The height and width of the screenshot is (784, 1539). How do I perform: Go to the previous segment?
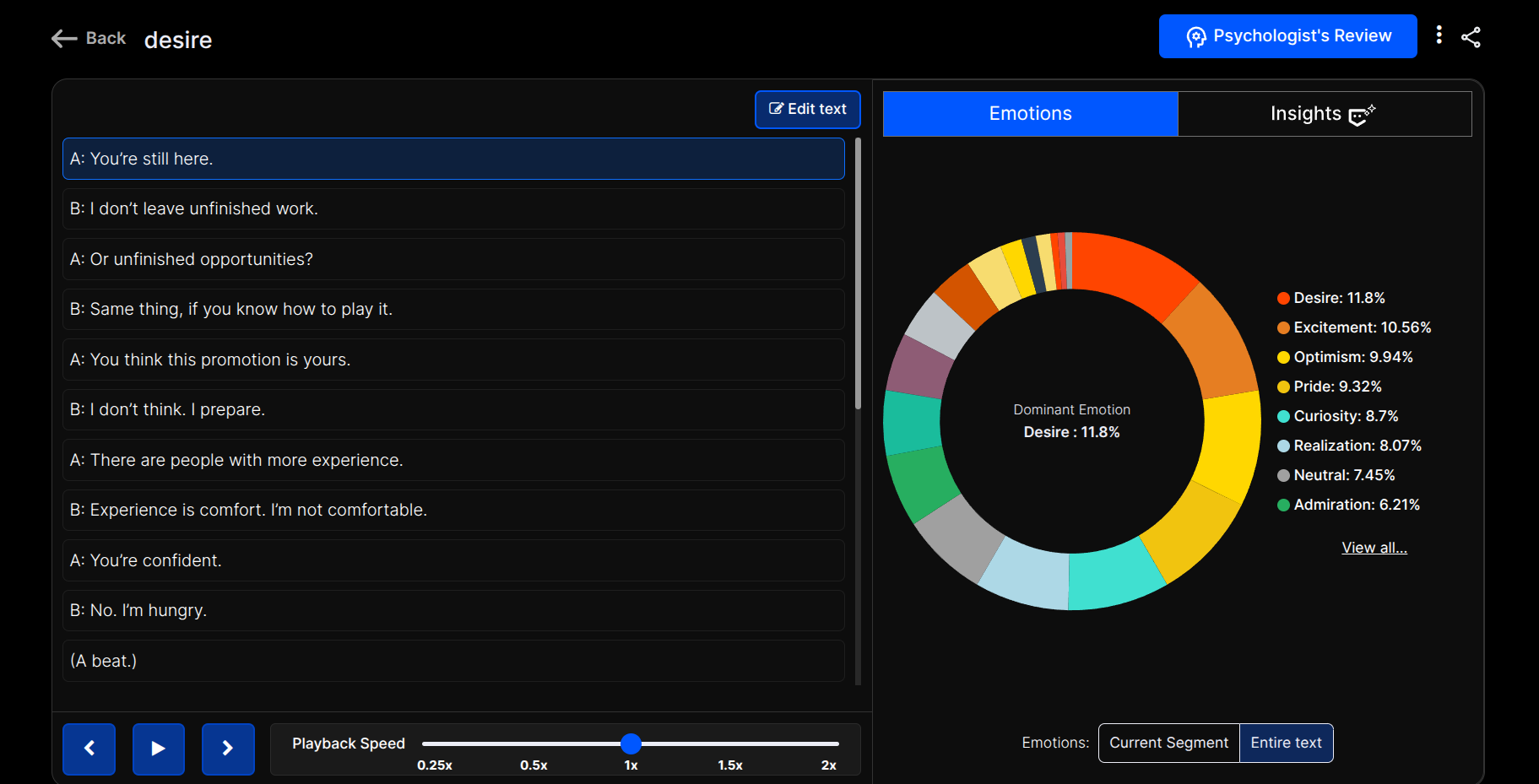tap(89, 749)
